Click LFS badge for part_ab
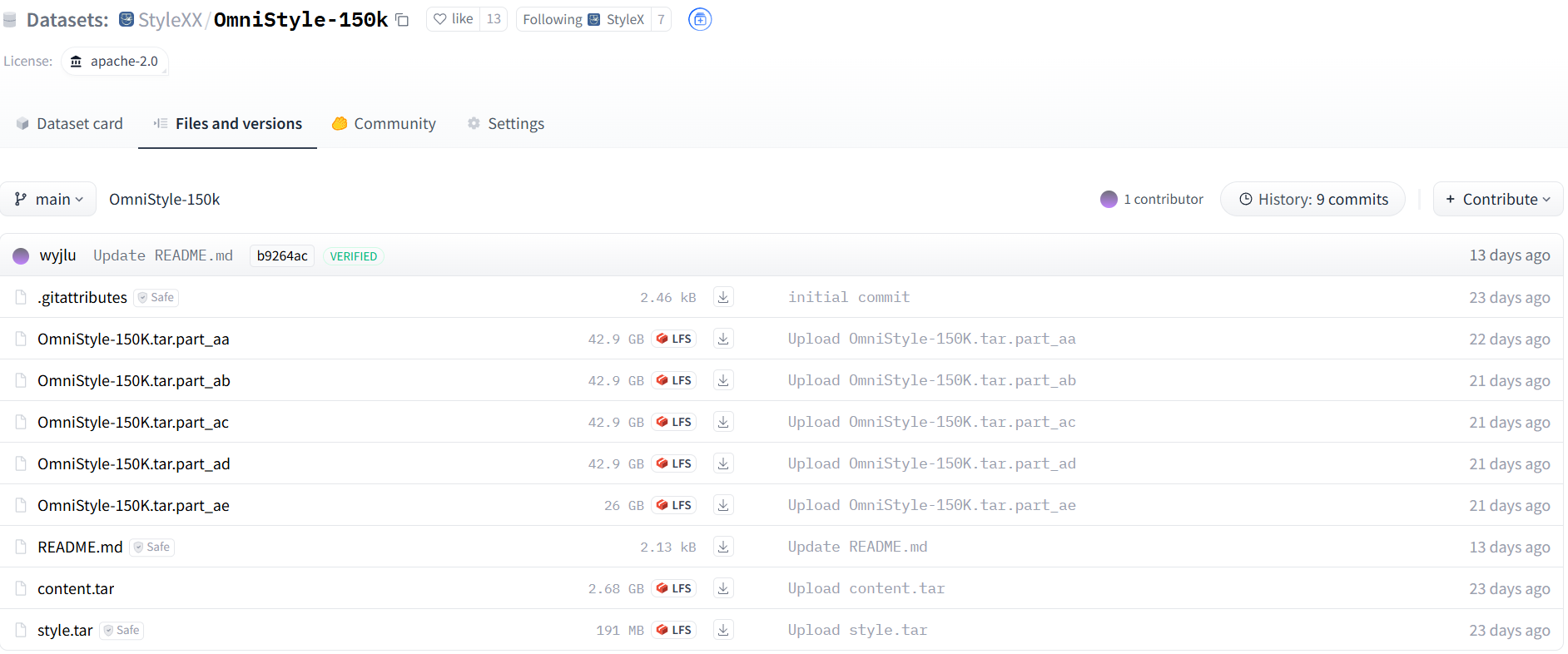The width and height of the screenshot is (1568, 654). [x=673, y=380]
